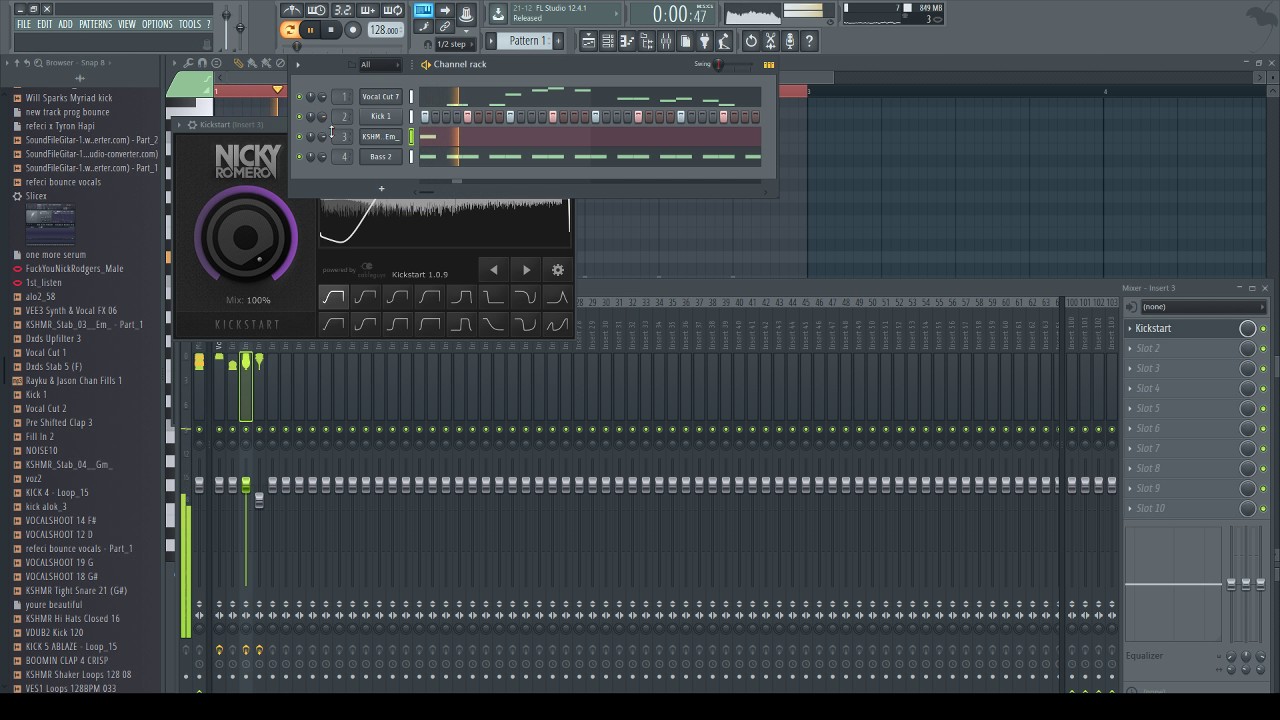Click the one-click audio recording microphone icon
Image resolution: width=1280 pixels, height=720 pixels.
pyautogui.click(x=790, y=41)
